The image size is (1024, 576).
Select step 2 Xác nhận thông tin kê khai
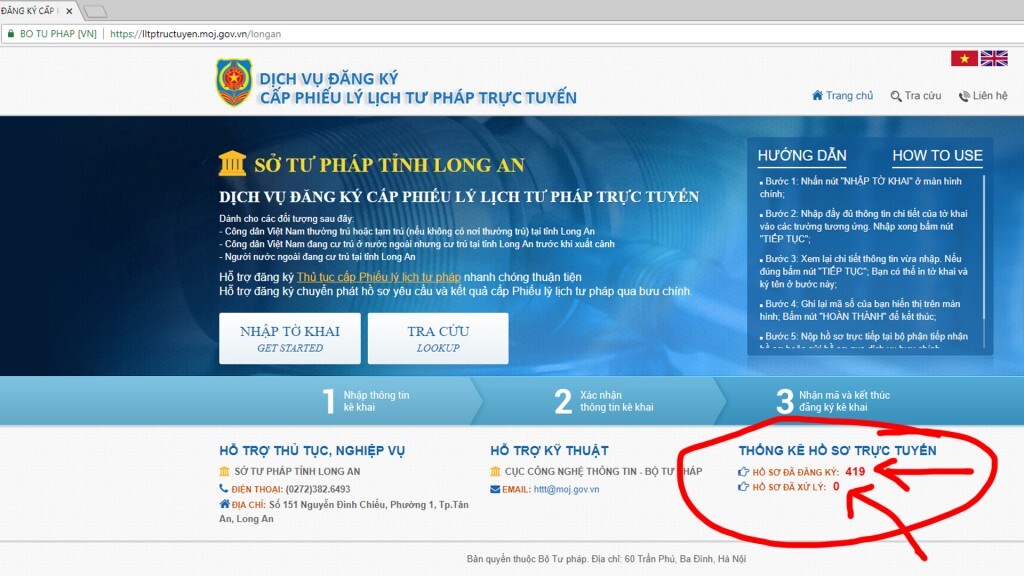coord(604,401)
